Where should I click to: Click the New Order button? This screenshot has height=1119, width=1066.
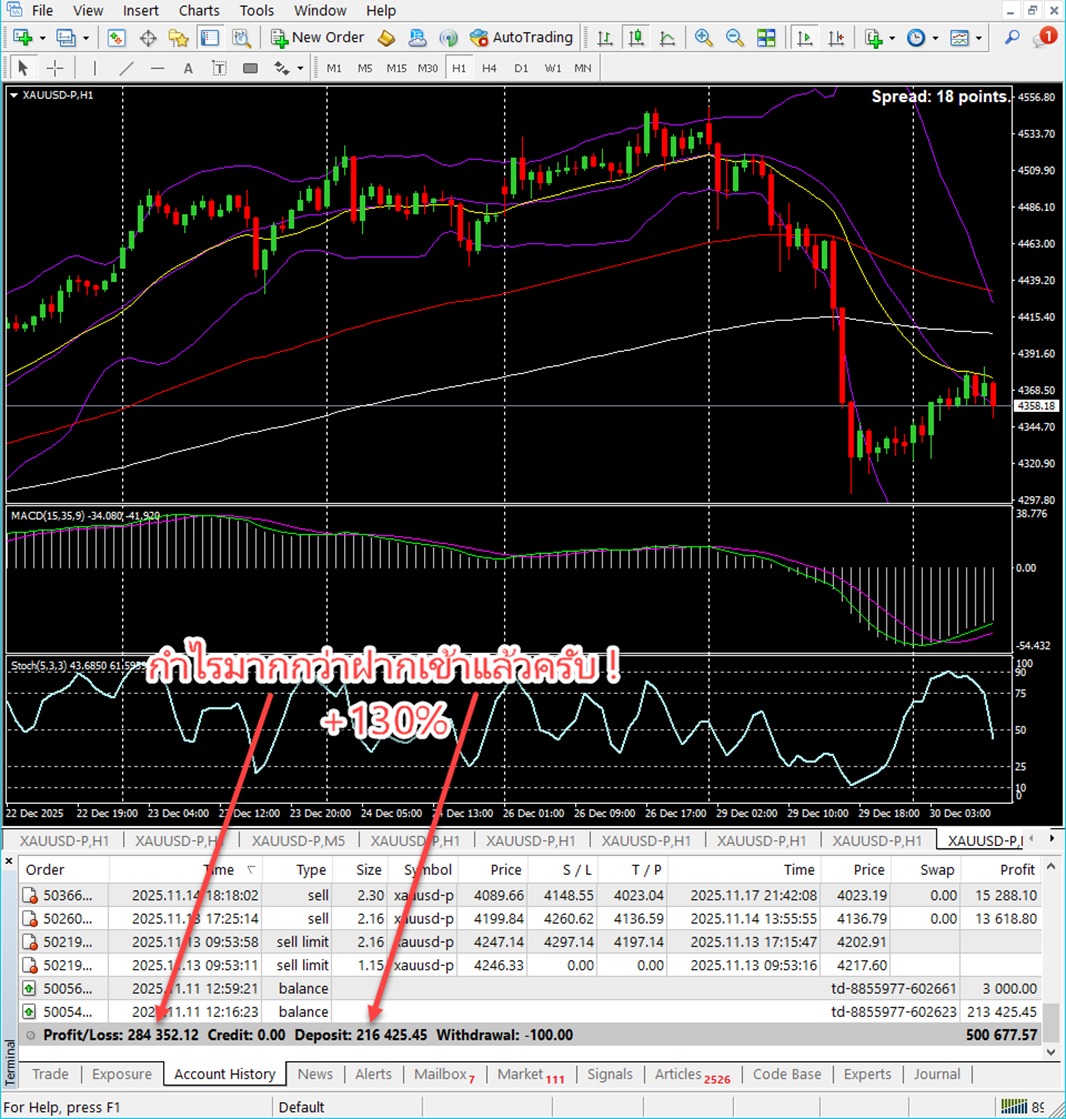pos(318,38)
